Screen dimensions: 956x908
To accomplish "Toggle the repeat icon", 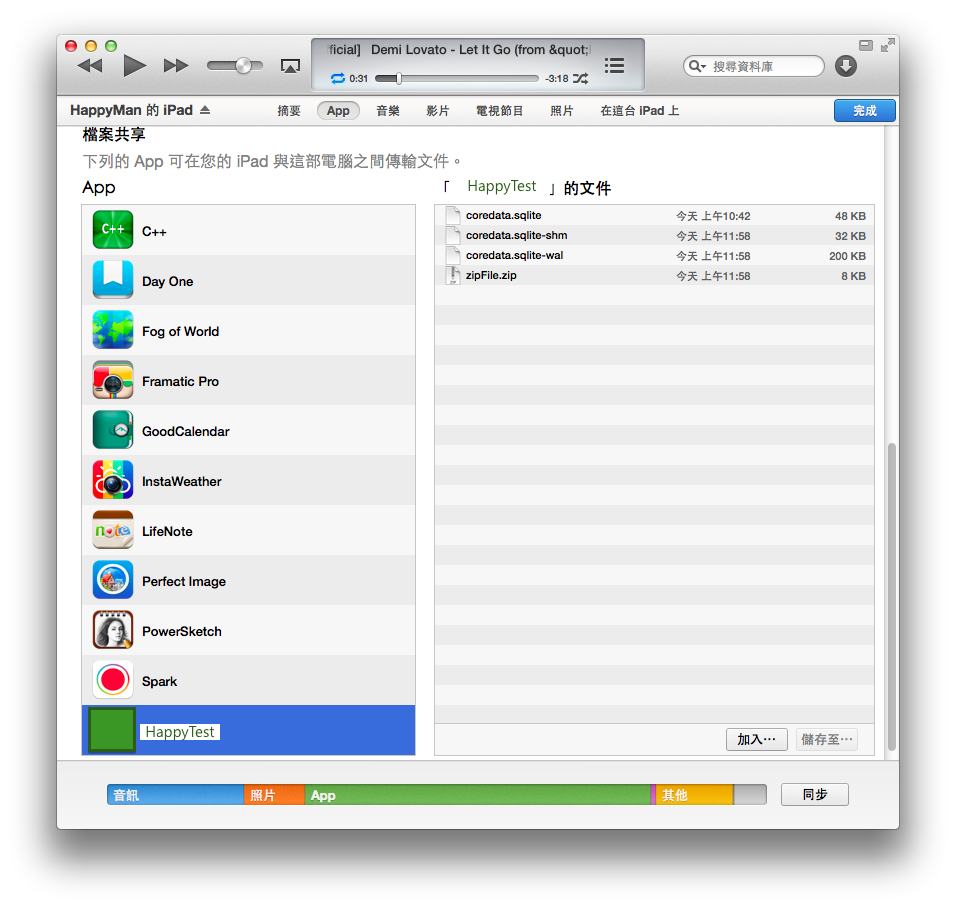I will point(337,78).
